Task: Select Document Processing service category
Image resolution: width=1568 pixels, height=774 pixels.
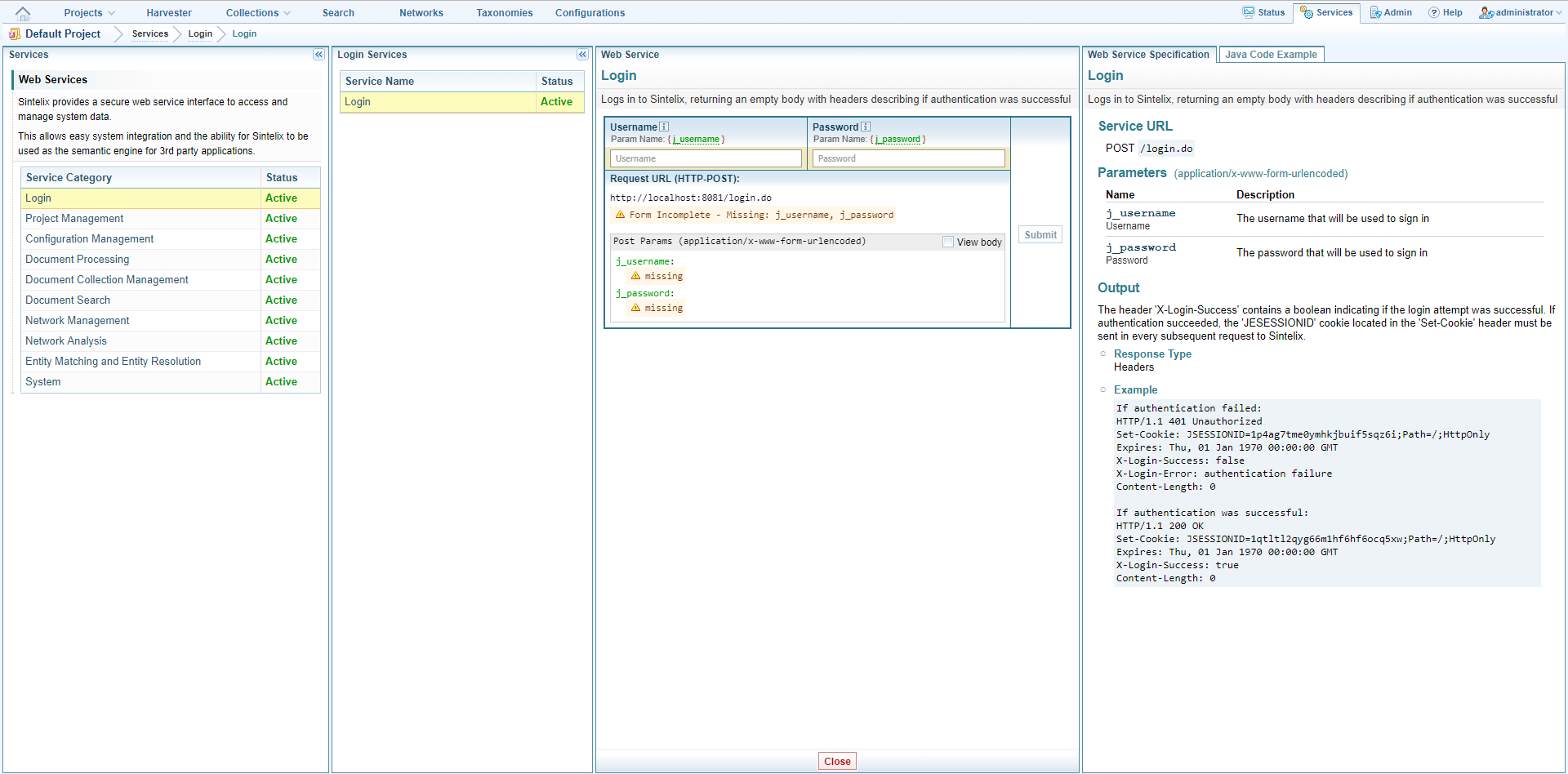Action: [78, 259]
